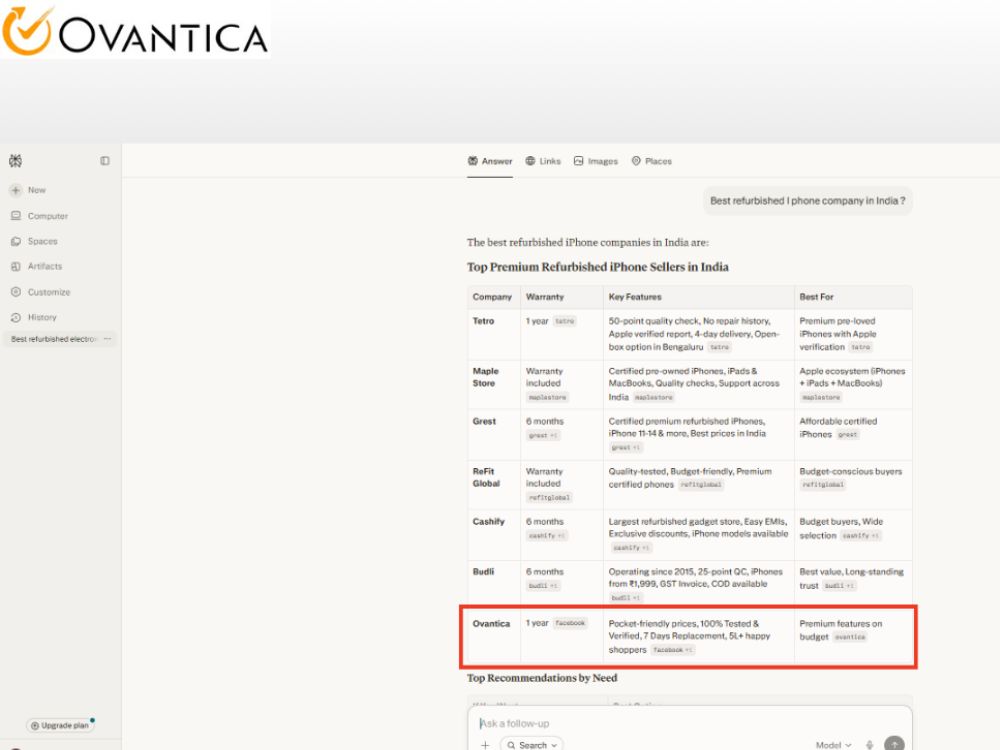The image size is (1000, 750).
Task: Start a New thread from the sidebar
Action: click(28, 190)
